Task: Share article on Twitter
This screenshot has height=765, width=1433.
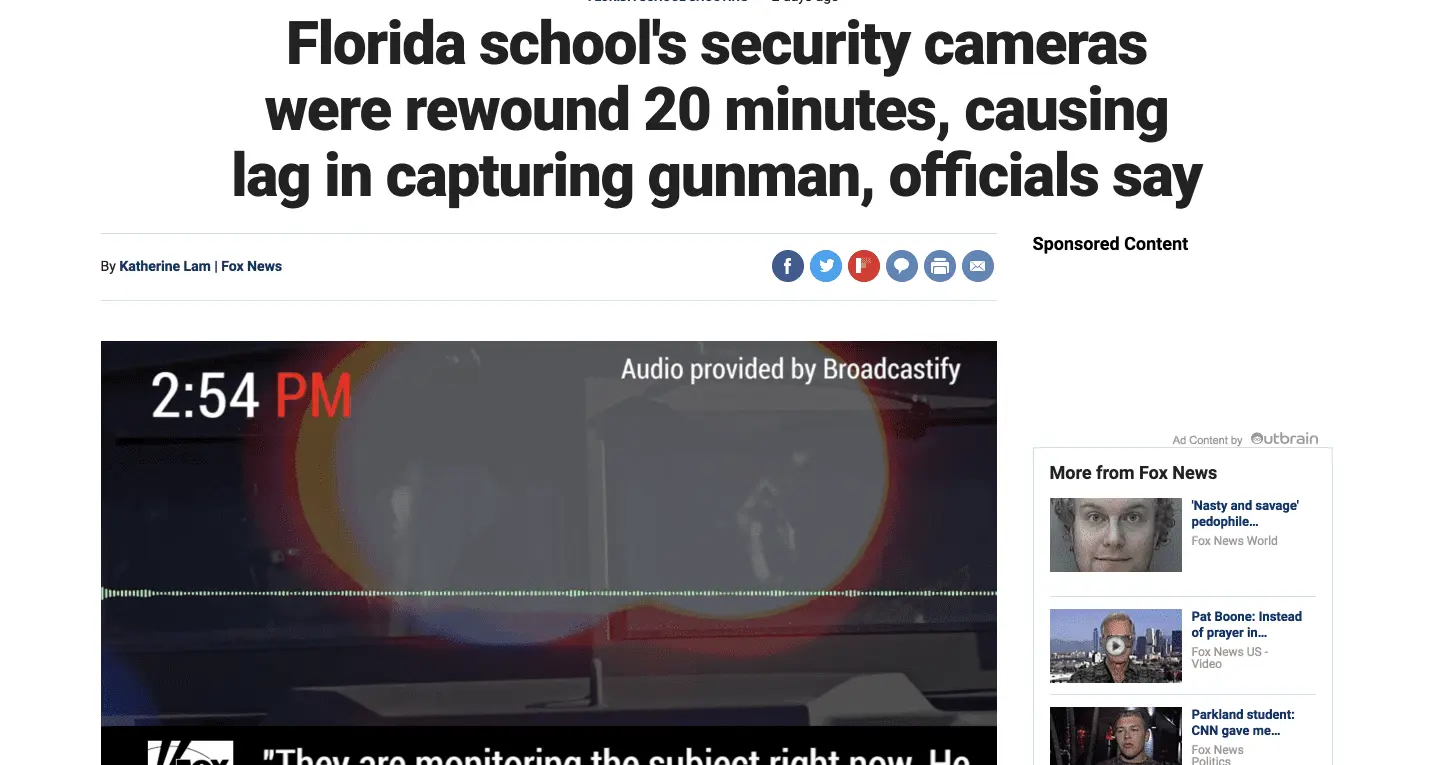Action: point(826,266)
